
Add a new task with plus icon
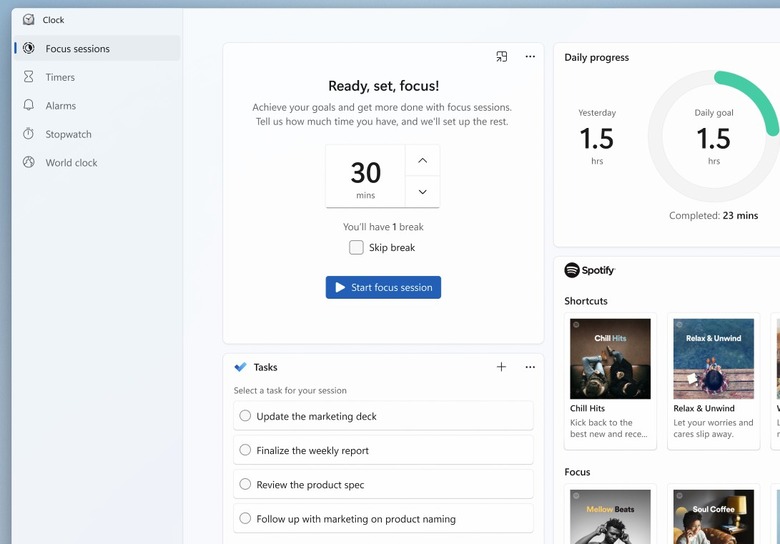[x=502, y=367]
